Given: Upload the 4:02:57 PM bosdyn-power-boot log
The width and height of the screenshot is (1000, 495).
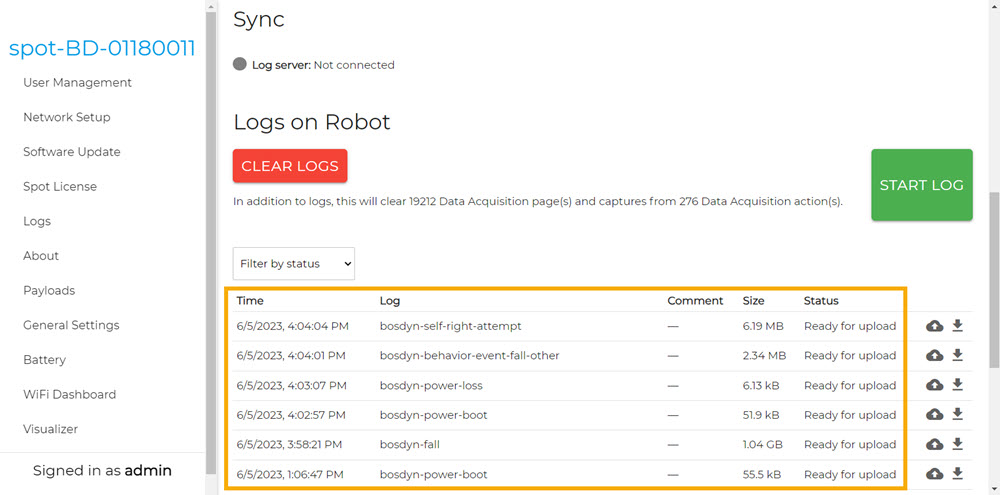Looking at the screenshot, I should point(934,414).
